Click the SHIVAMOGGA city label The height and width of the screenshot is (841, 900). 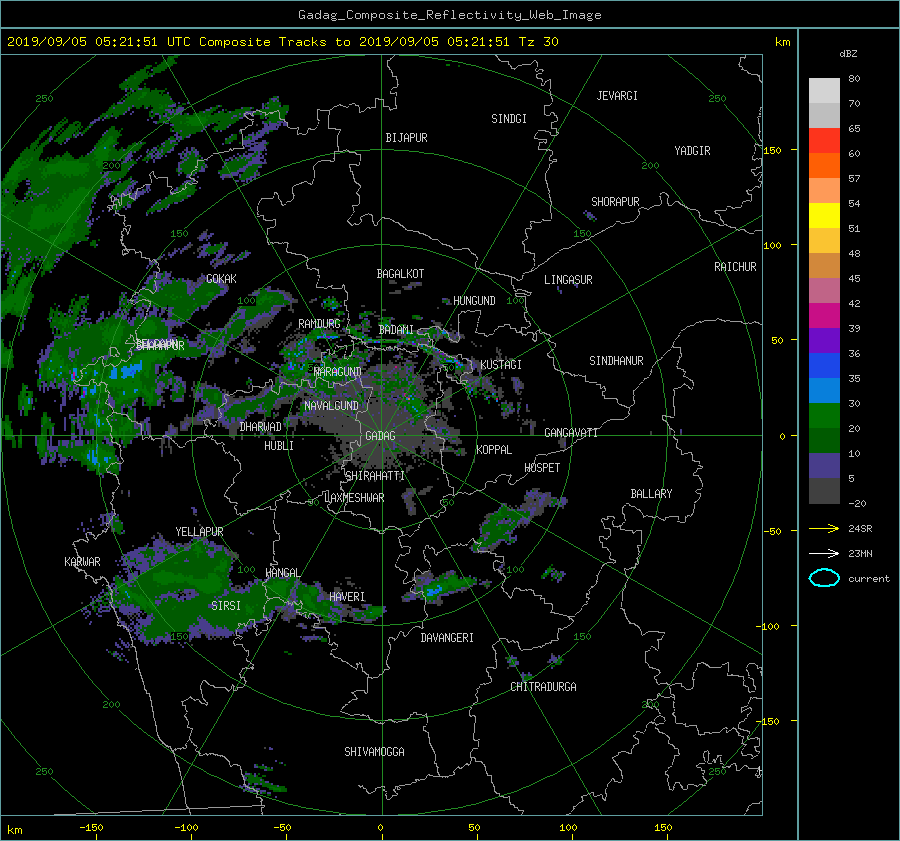(374, 752)
